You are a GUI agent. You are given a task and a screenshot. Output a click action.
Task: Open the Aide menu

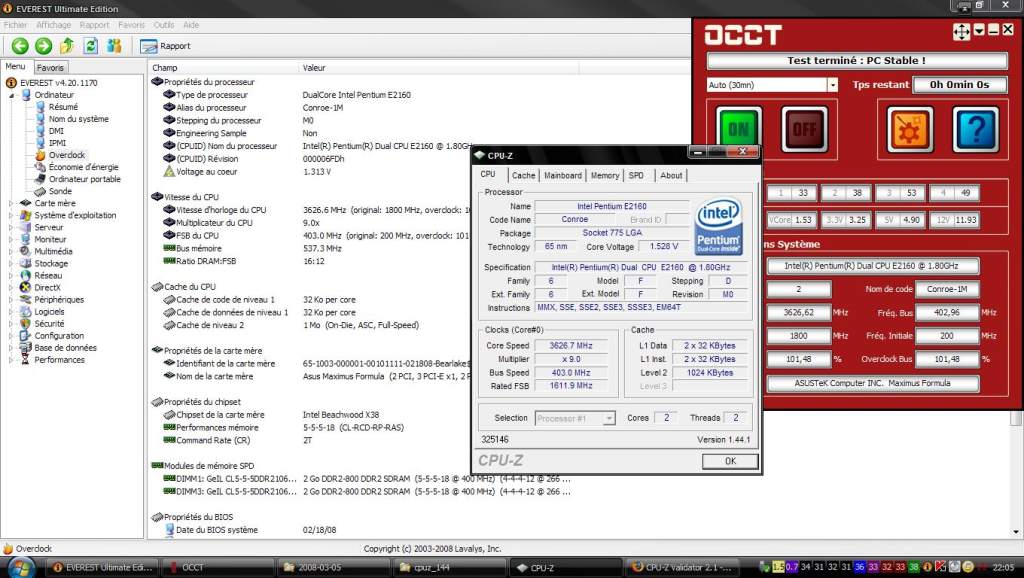191,25
